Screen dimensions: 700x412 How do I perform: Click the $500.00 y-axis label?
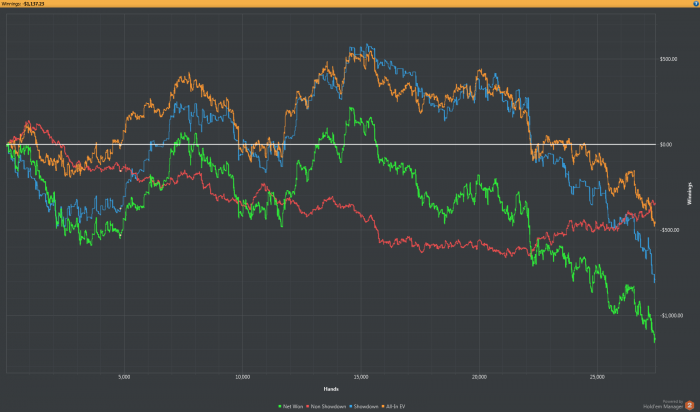[668, 59]
